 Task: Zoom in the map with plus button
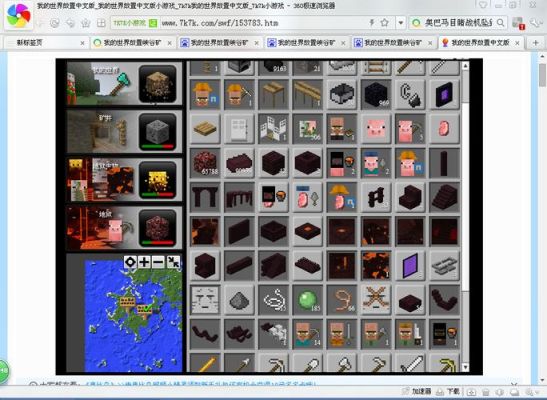coord(144,262)
